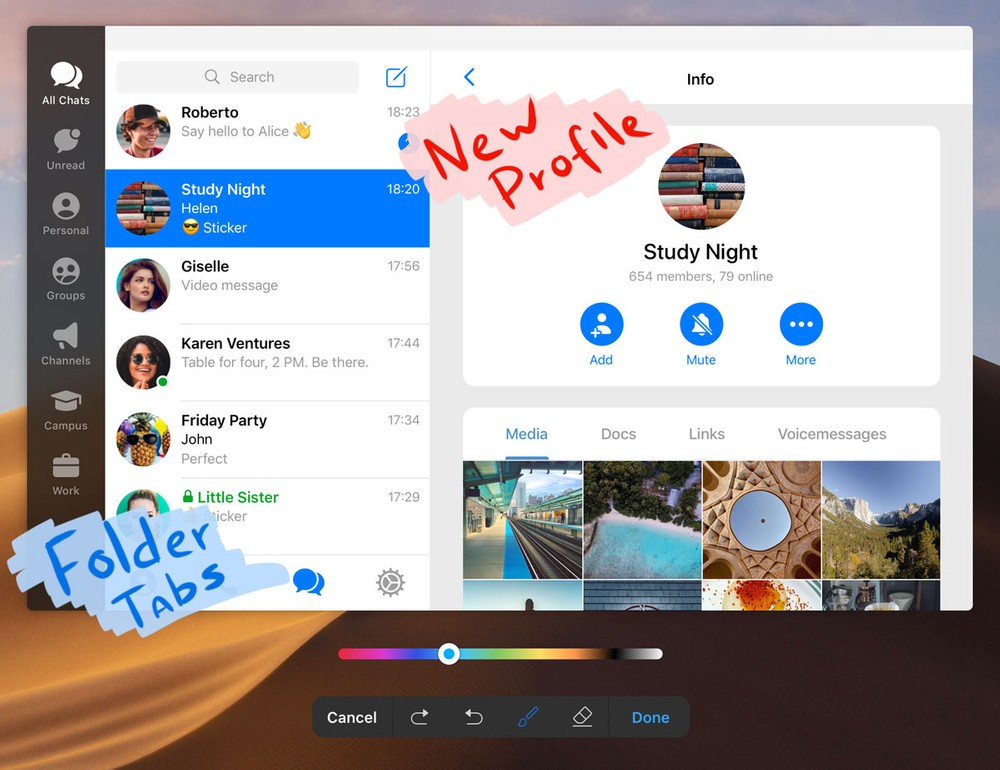Click the Search chats field
This screenshot has width=1000, height=770.
click(x=238, y=77)
